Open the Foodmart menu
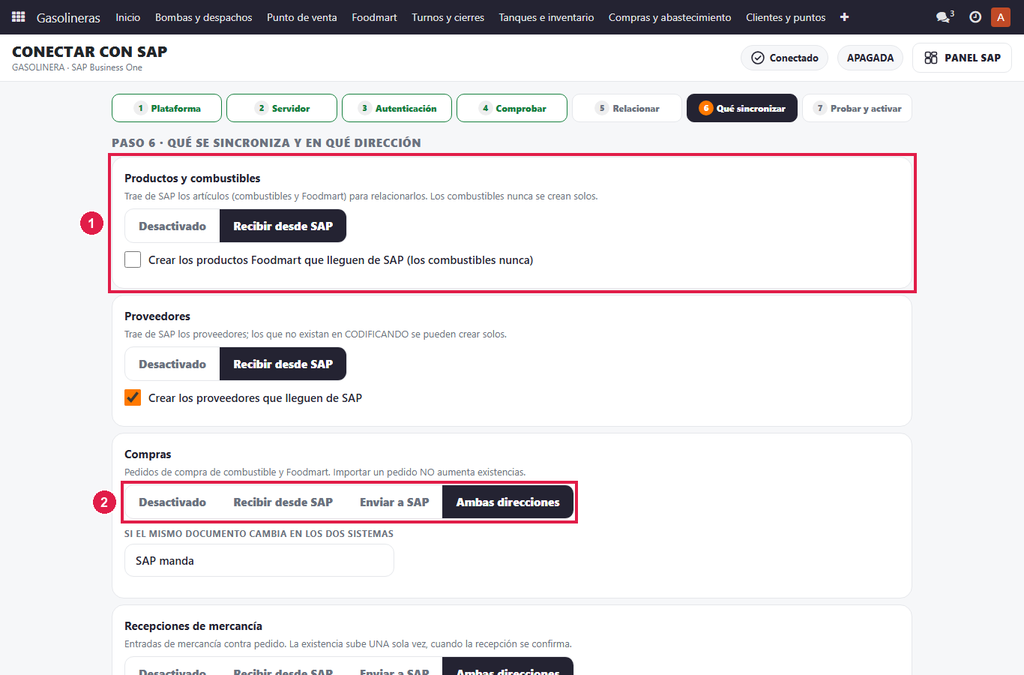Viewport: 1024px width, 675px height. tap(374, 18)
